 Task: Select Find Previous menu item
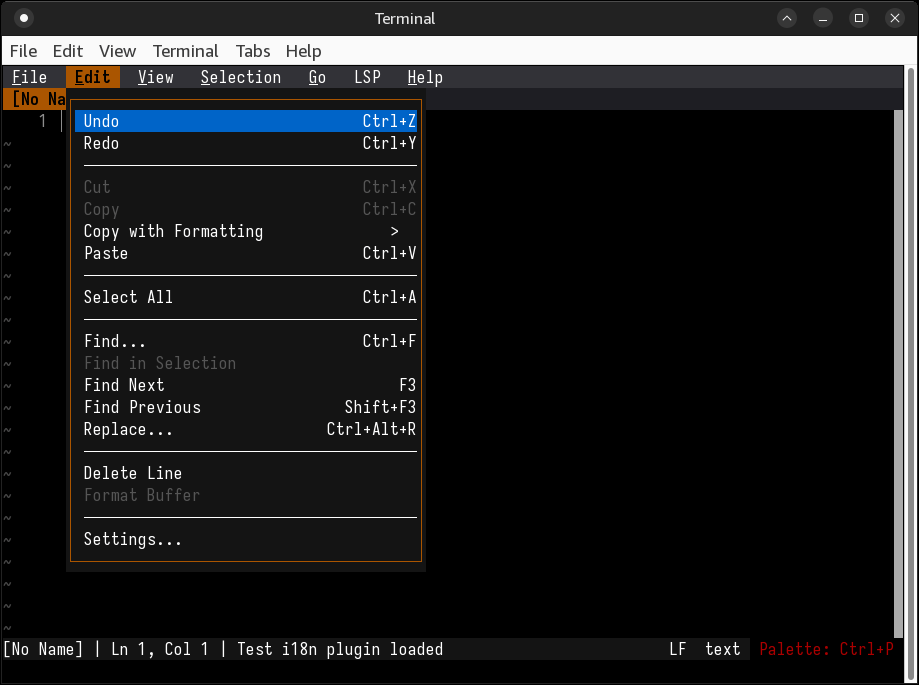tap(245, 407)
